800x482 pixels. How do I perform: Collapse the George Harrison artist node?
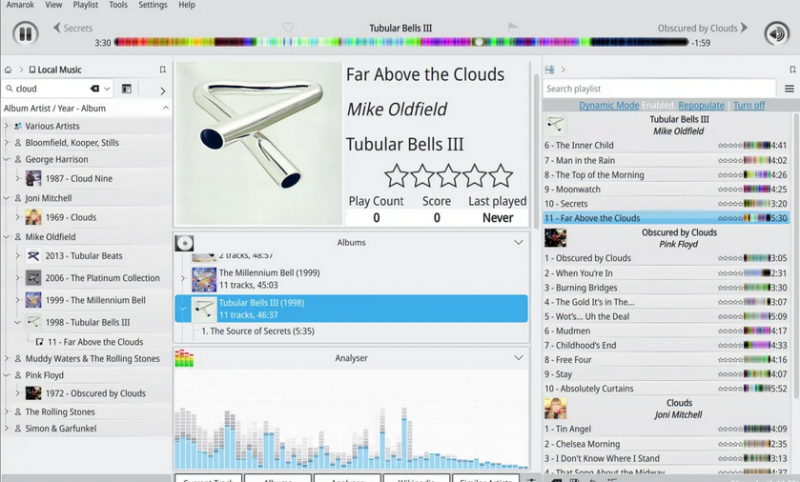click(7, 159)
